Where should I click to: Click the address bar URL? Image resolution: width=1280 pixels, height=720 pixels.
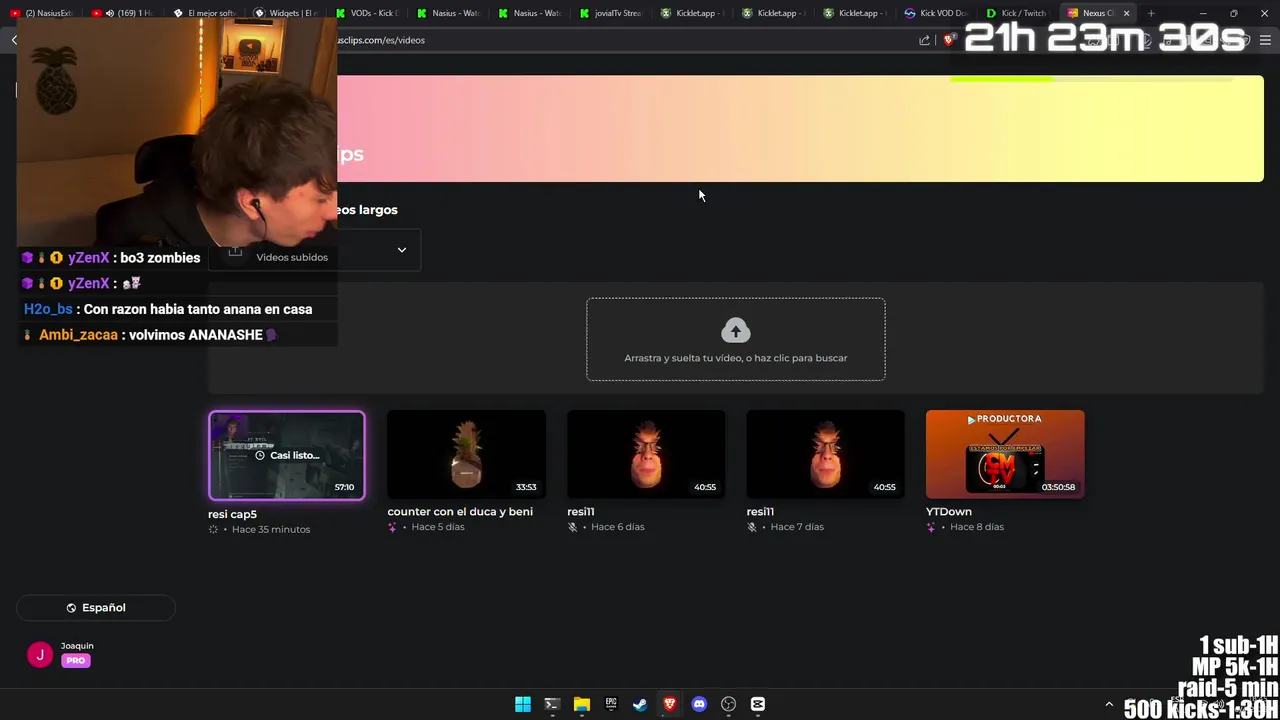point(381,40)
